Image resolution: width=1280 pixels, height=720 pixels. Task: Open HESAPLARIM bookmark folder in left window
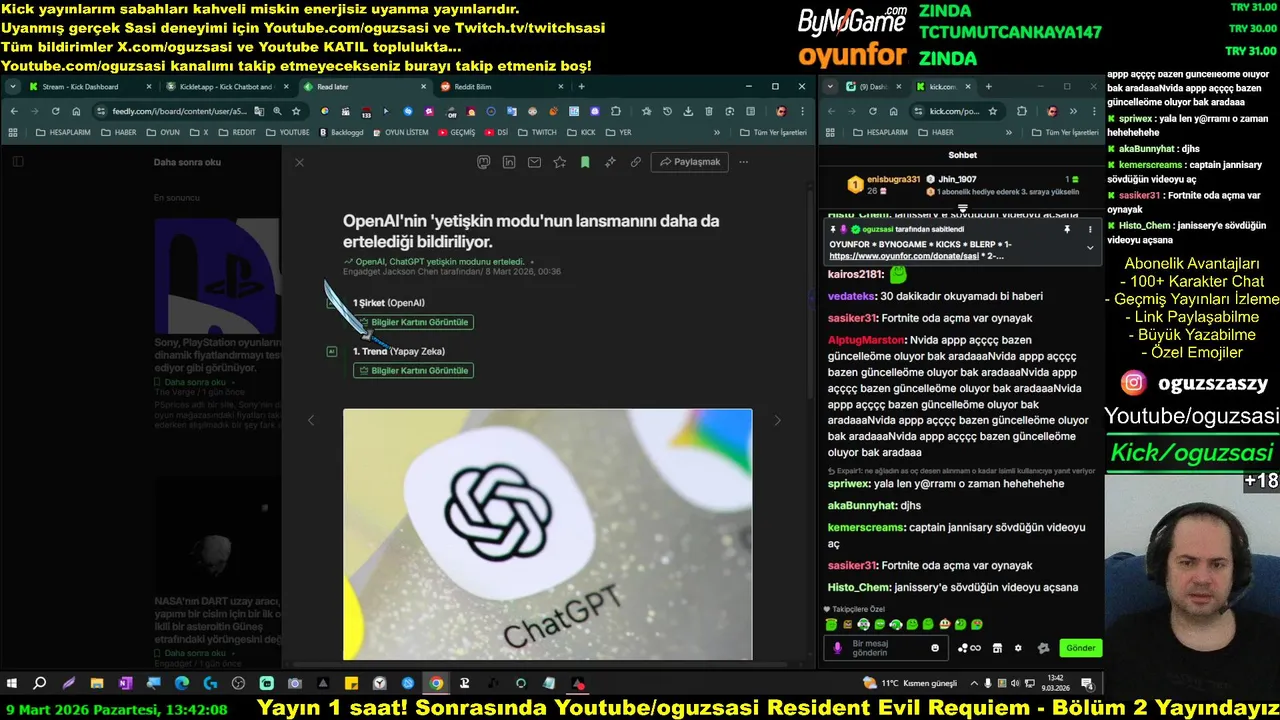point(64,132)
